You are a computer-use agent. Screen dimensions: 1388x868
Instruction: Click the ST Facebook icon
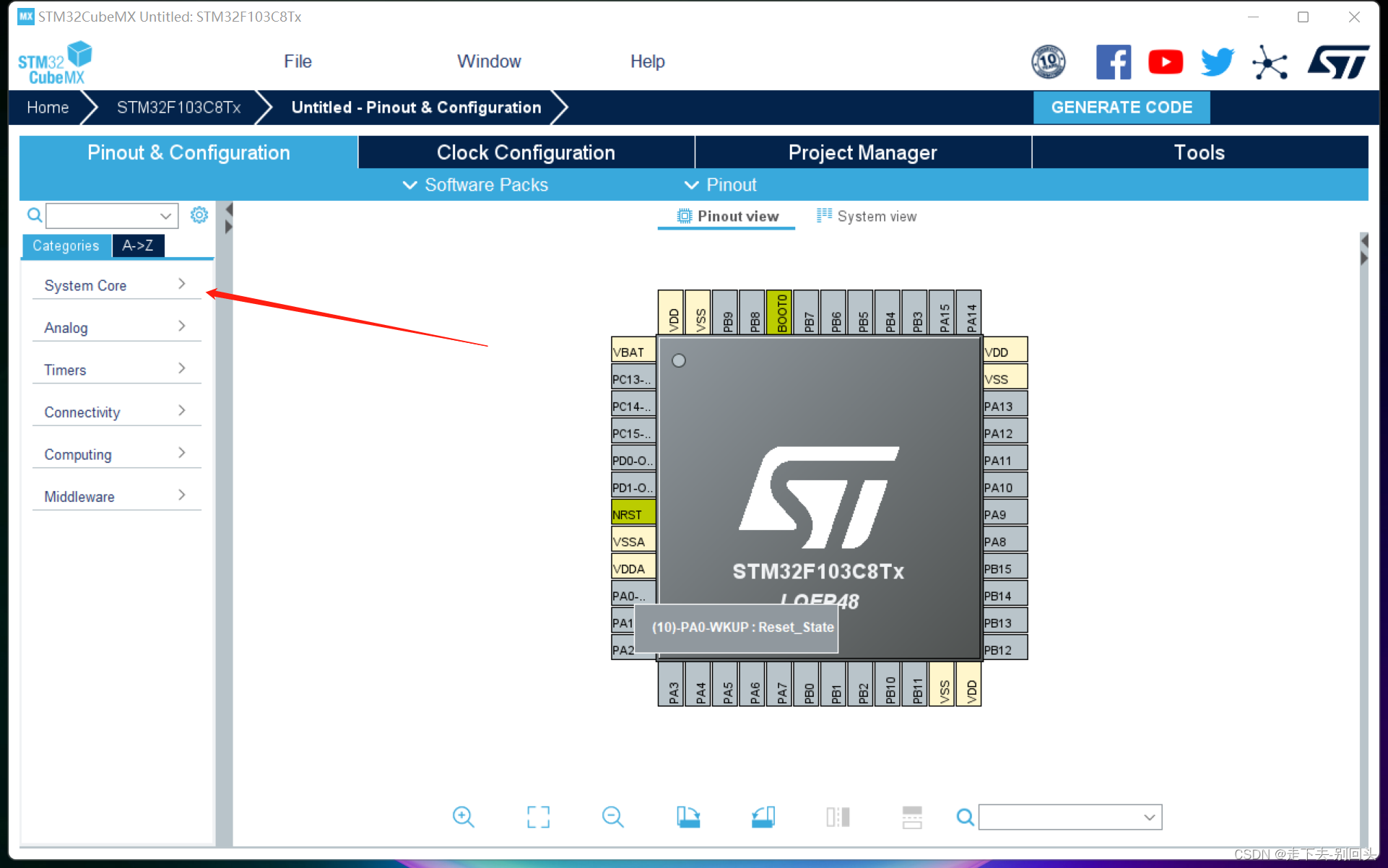[1113, 62]
